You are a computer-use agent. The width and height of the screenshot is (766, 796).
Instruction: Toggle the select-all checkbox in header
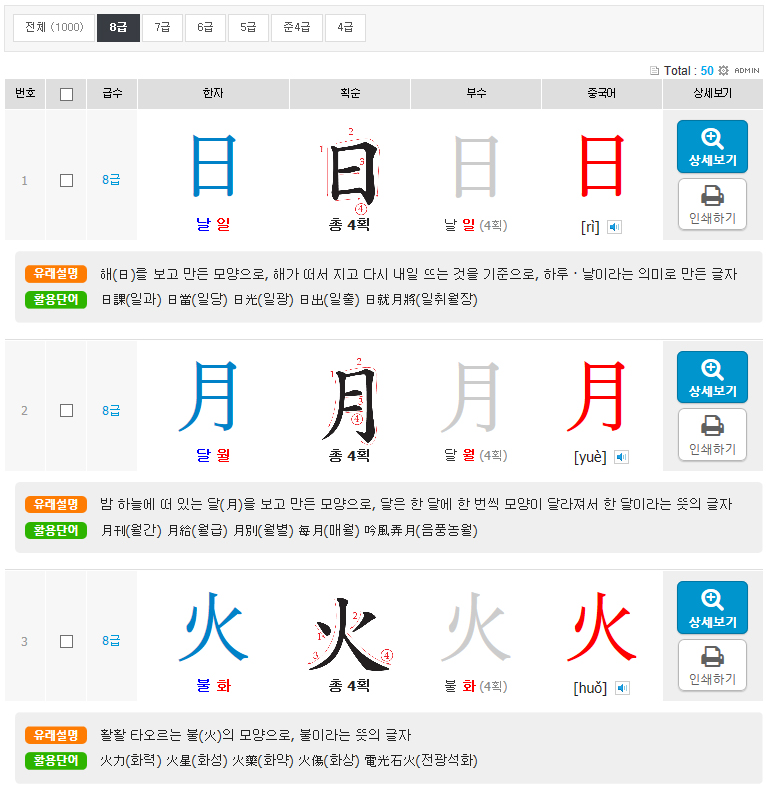point(66,94)
